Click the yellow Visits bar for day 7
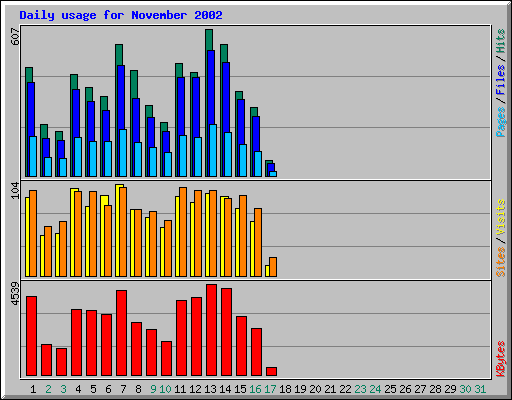Image resolution: width=512 pixels, height=400 pixels. (x=118, y=230)
